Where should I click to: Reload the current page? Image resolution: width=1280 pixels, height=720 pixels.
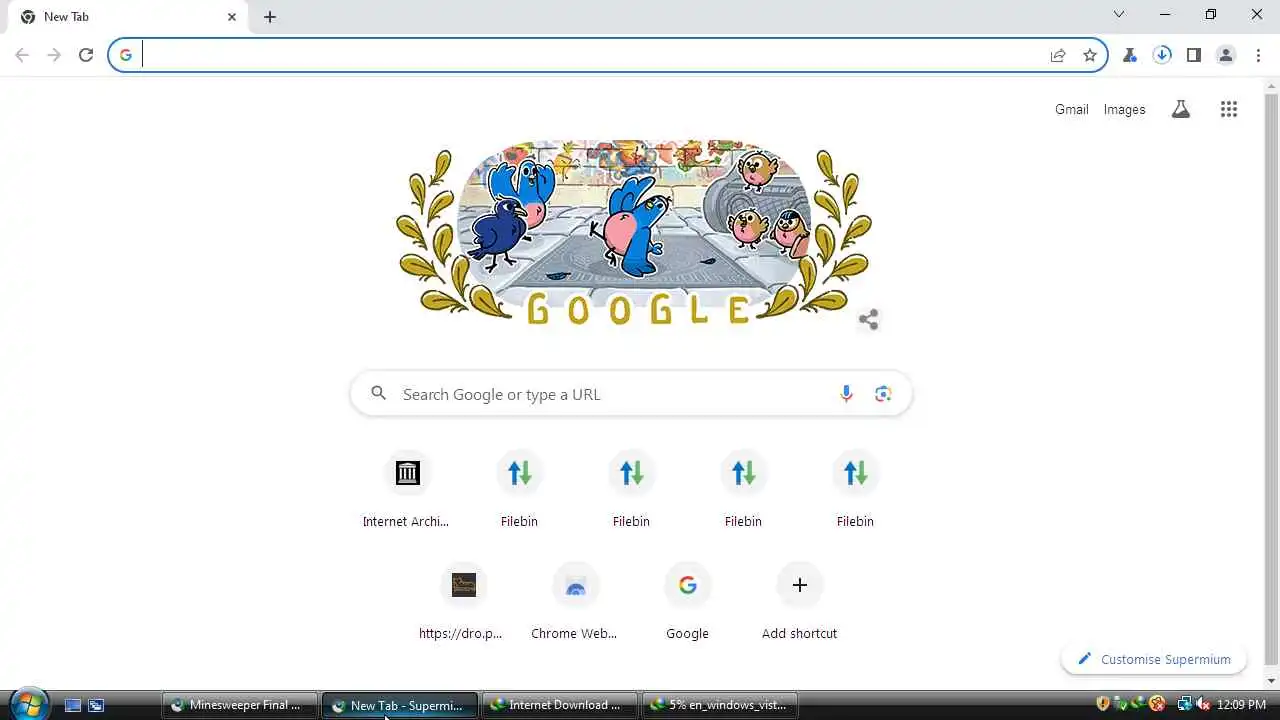[x=86, y=55]
